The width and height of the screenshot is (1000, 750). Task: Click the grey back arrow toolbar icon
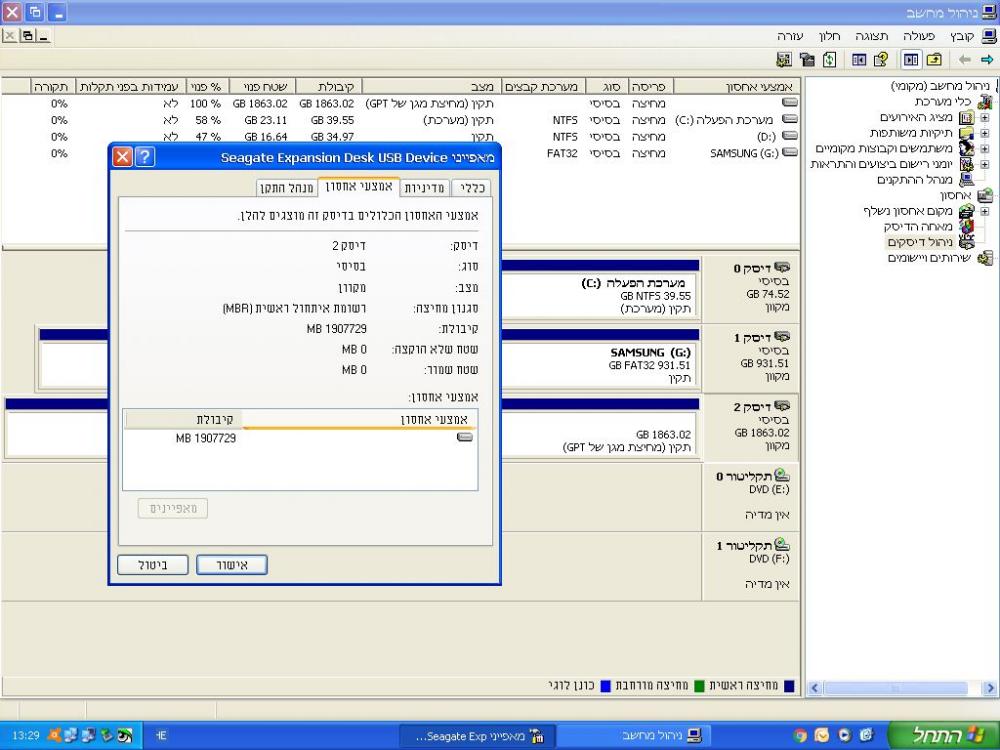point(964,59)
